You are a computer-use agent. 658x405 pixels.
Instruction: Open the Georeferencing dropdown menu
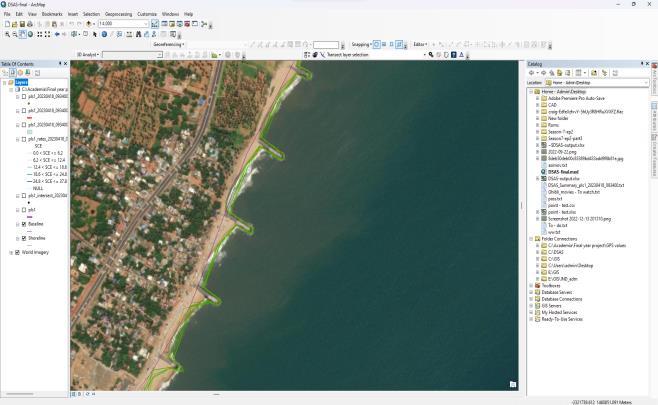point(168,44)
